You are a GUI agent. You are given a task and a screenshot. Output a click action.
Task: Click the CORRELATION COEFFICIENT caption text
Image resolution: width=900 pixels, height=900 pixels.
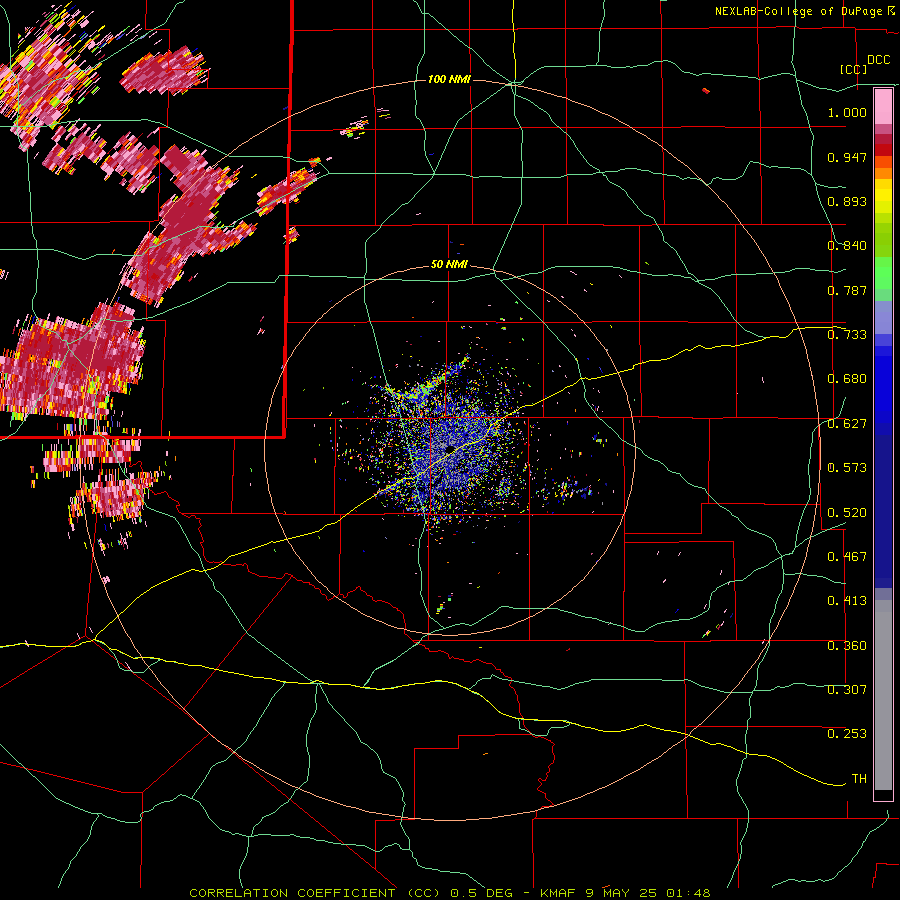pos(292,893)
